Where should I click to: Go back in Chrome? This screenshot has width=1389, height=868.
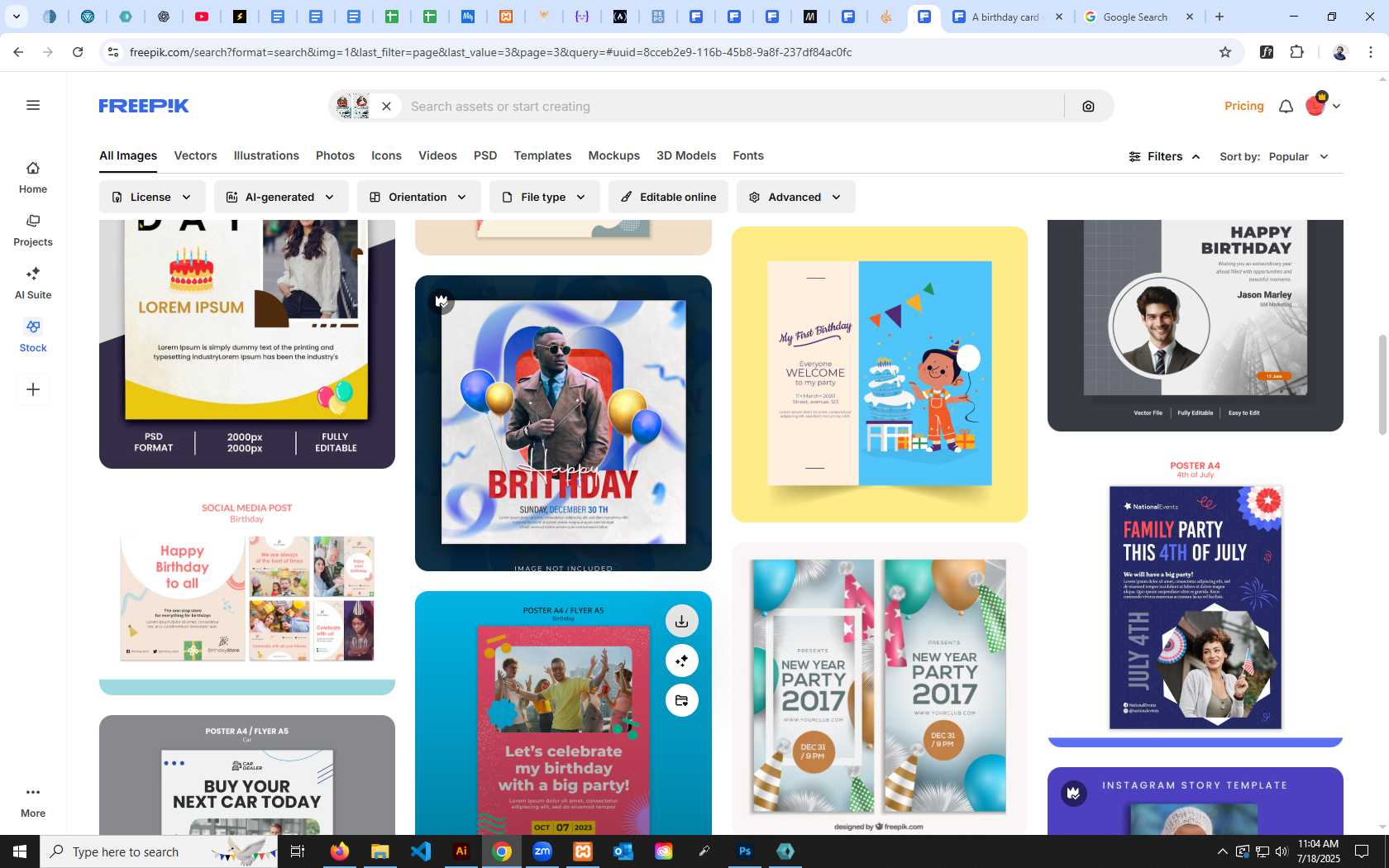tap(18, 52)
